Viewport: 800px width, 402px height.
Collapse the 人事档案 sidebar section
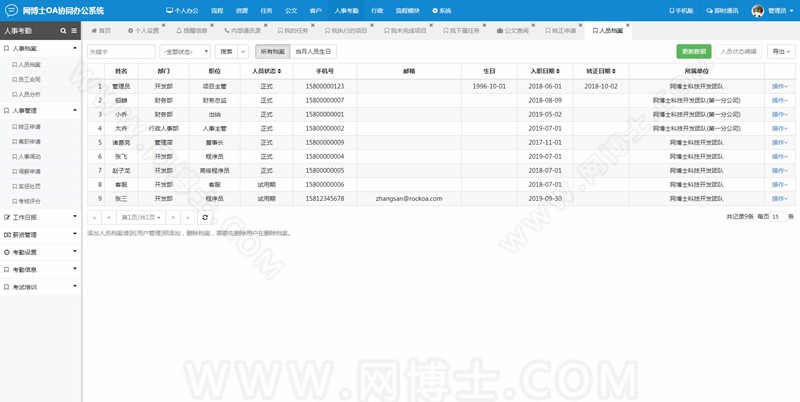point(40,48)
